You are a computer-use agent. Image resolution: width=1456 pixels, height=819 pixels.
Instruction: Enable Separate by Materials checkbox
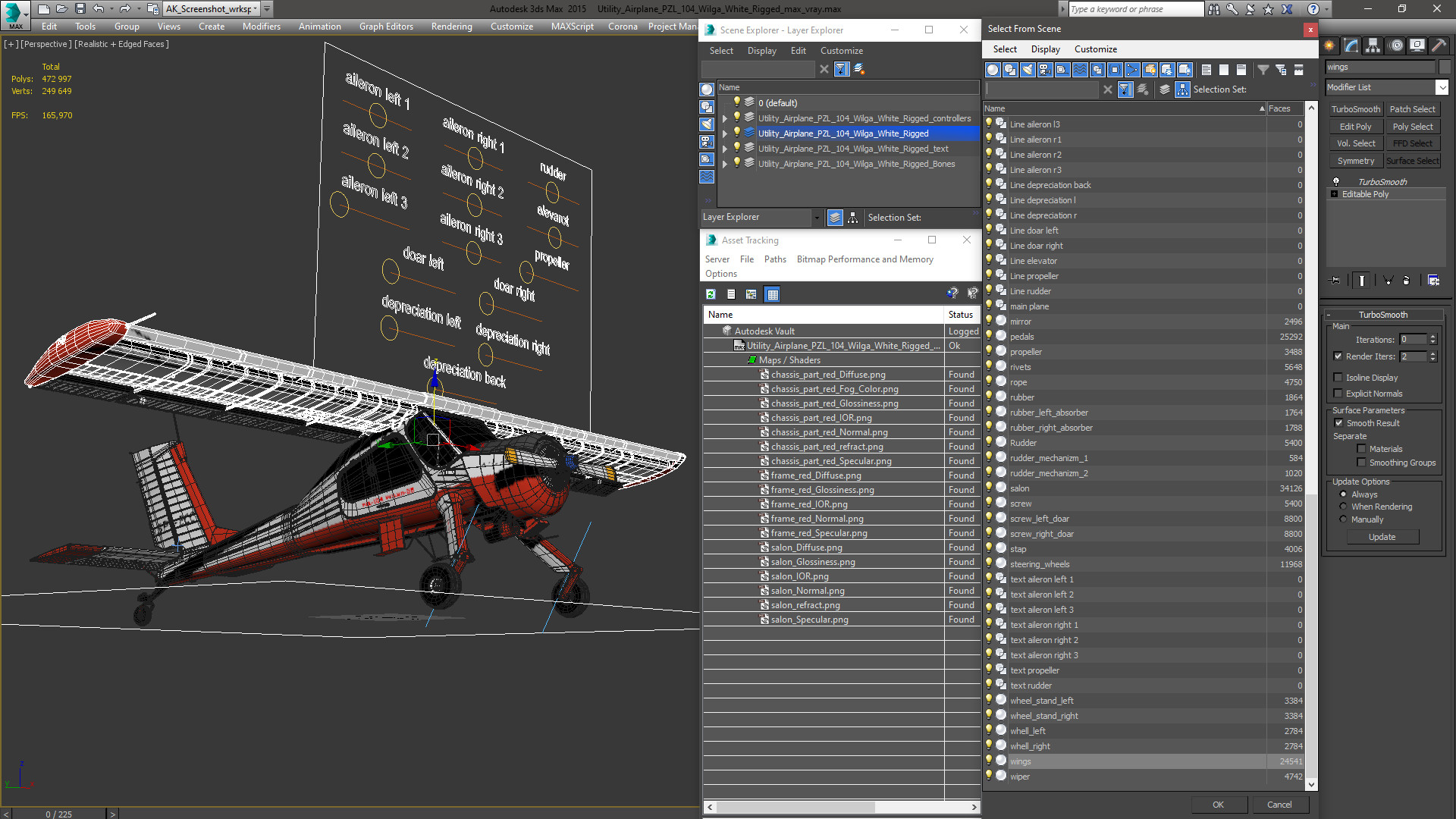1361,449
